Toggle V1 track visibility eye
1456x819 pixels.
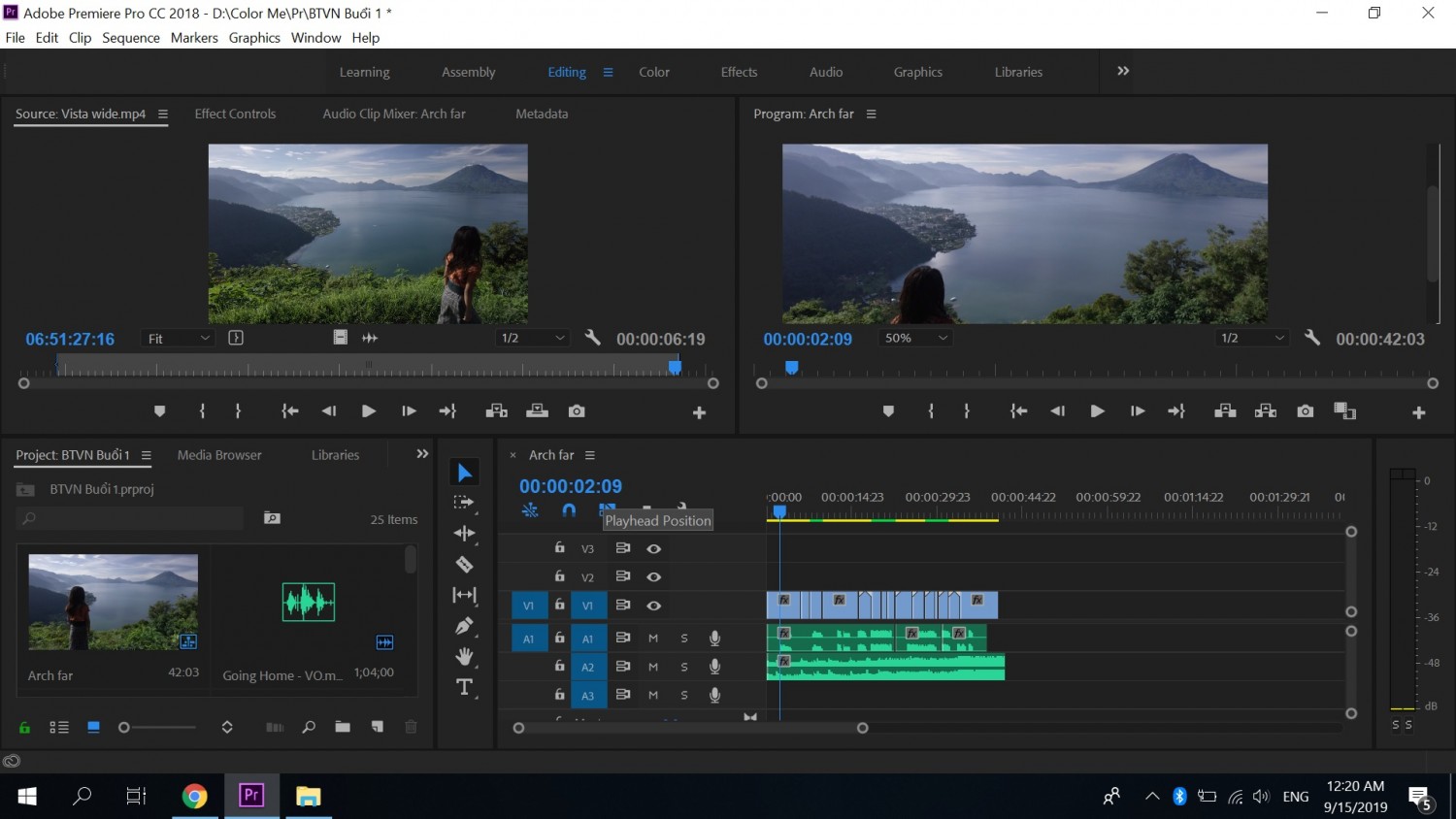tap(654, 606)
